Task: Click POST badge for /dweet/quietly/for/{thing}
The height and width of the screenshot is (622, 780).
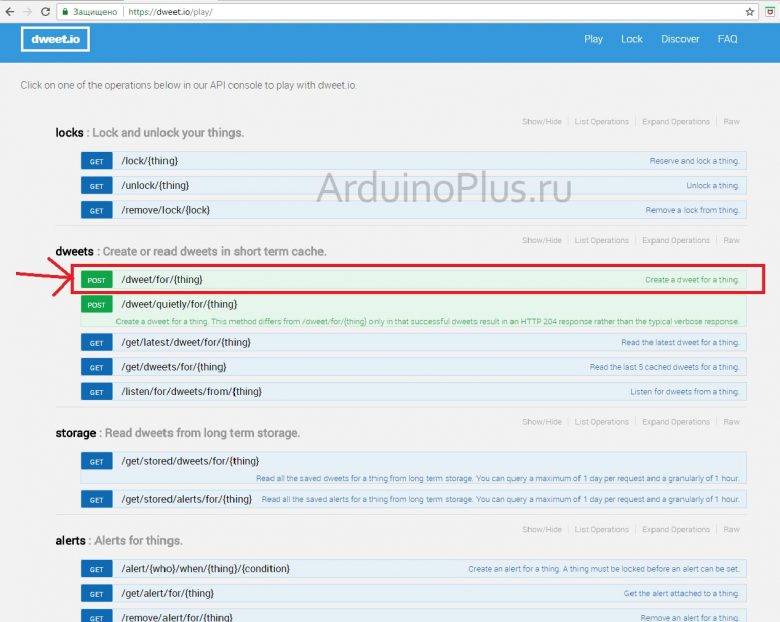Action: [97, 305]
